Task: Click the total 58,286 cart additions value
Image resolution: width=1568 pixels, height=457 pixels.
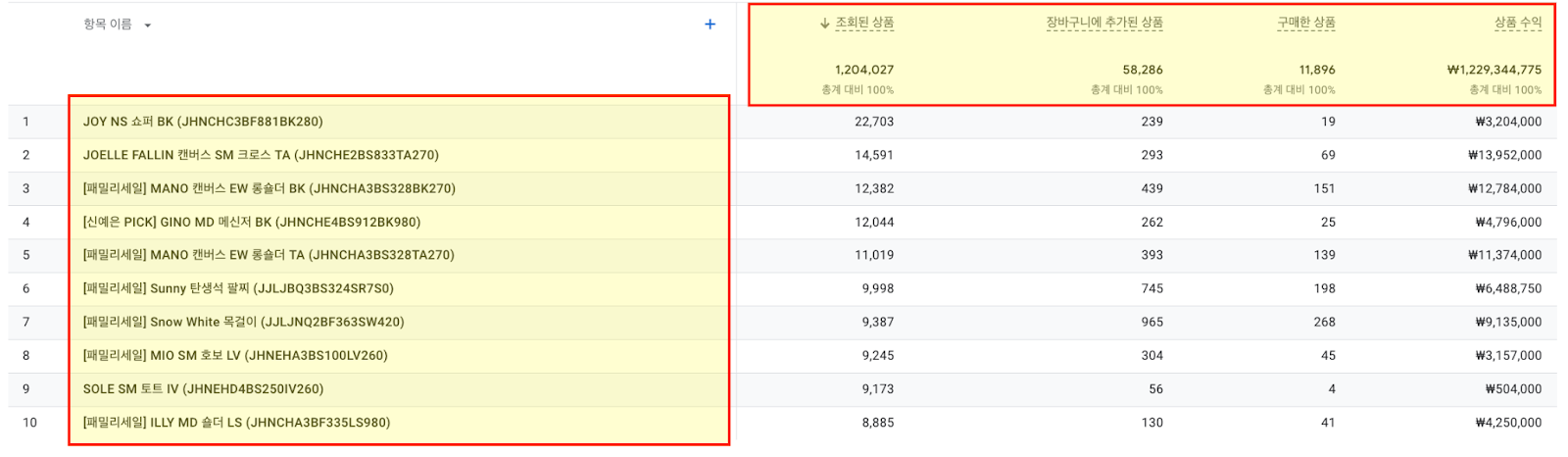Action: pos(1143,70)
